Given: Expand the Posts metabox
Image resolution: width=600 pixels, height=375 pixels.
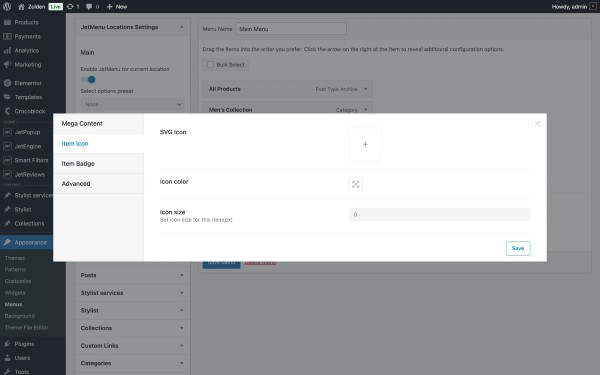Looking at the screenshot, I should click(182, 275).
